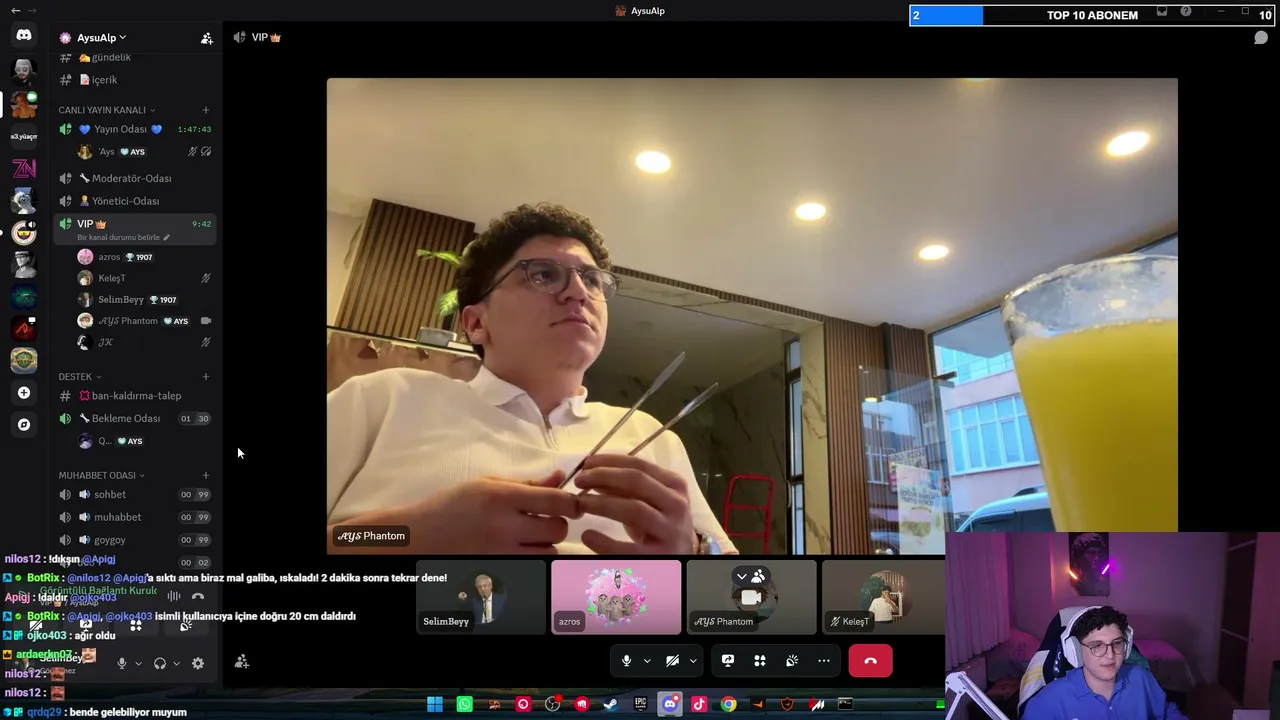Turn on camera in the call bar

672,661
